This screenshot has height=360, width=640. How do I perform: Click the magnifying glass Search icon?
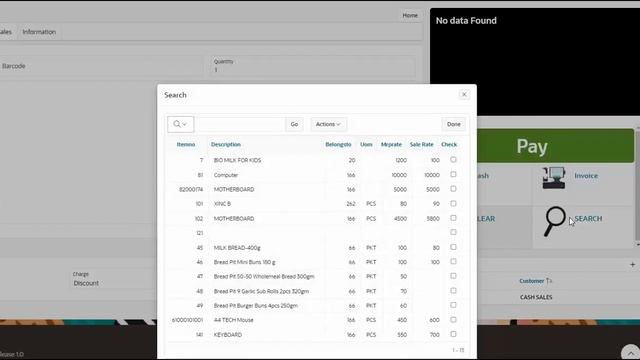click(554, 221)
